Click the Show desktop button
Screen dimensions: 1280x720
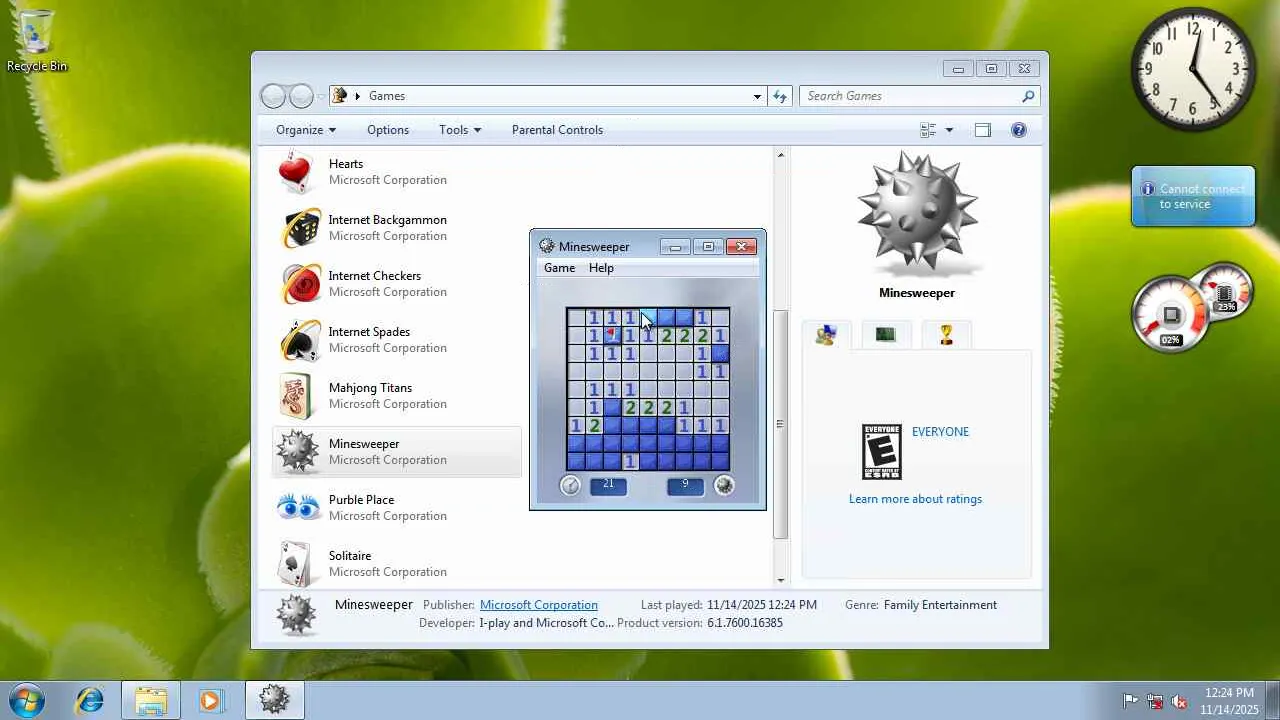coord(1273,701)
